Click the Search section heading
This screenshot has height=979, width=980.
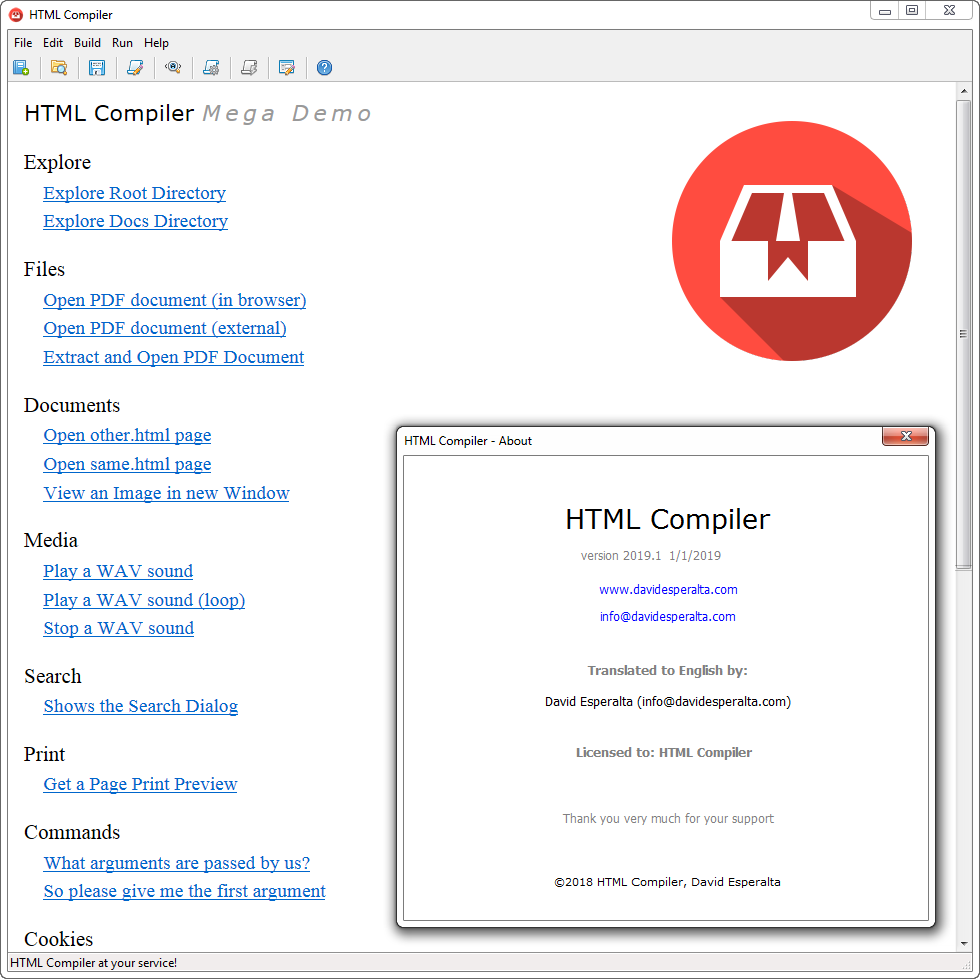pos(53,676)
